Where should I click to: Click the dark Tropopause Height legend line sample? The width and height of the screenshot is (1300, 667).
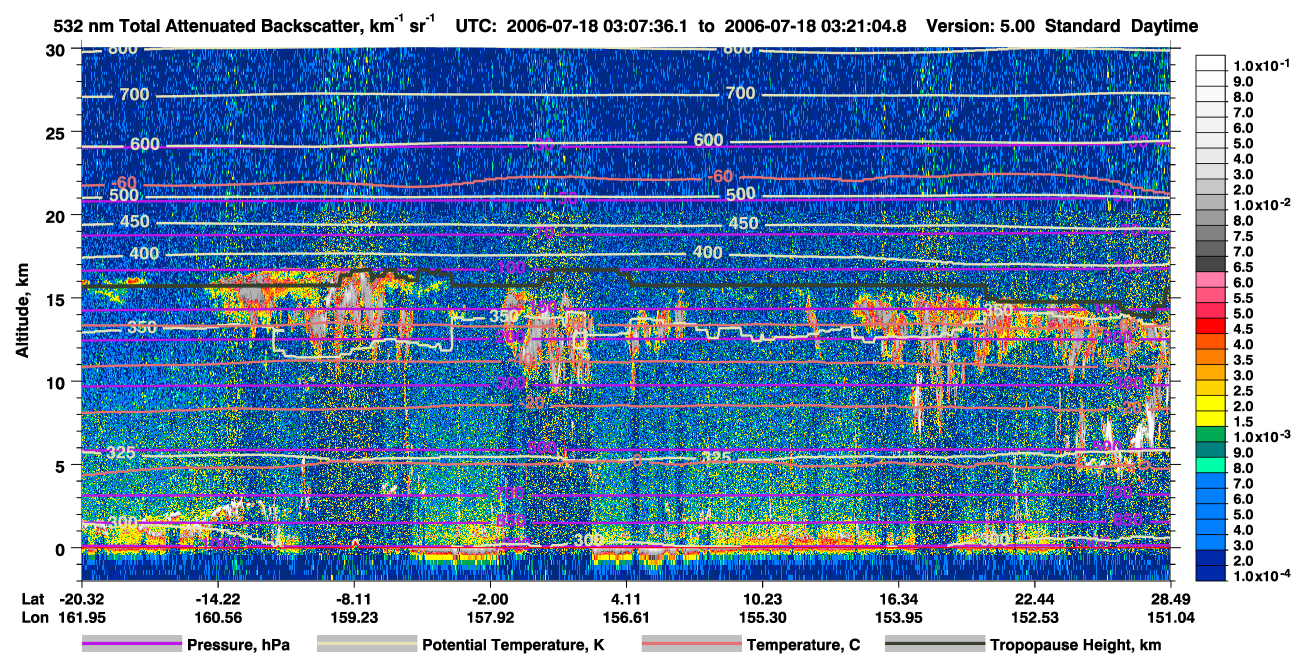pos(935,645)
